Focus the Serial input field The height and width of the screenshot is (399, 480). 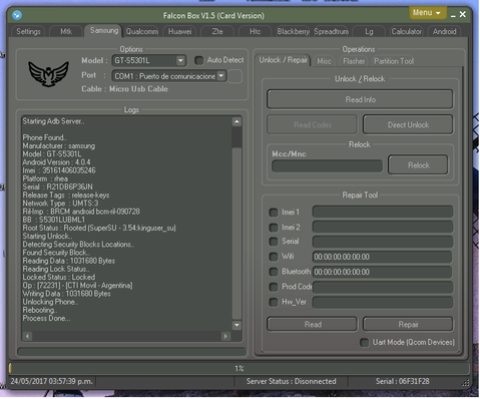[382, 242]
